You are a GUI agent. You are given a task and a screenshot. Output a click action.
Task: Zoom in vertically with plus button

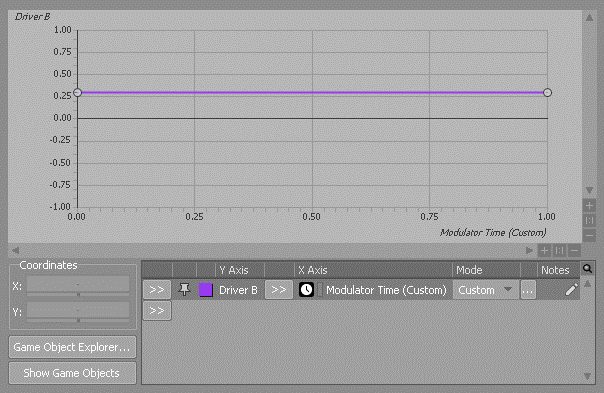[589, 206]
